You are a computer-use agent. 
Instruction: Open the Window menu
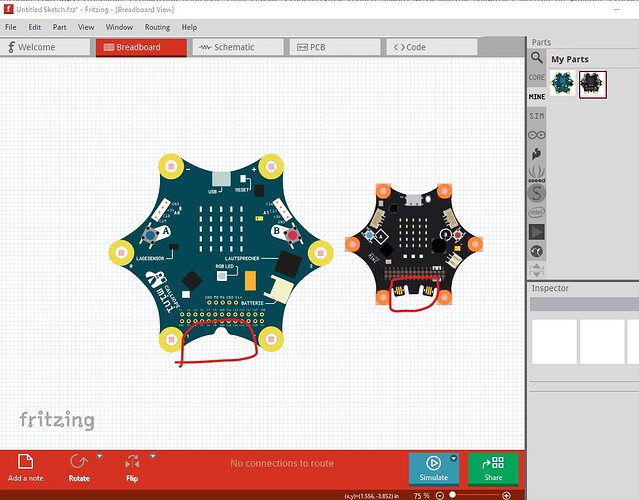coord(119,27)
